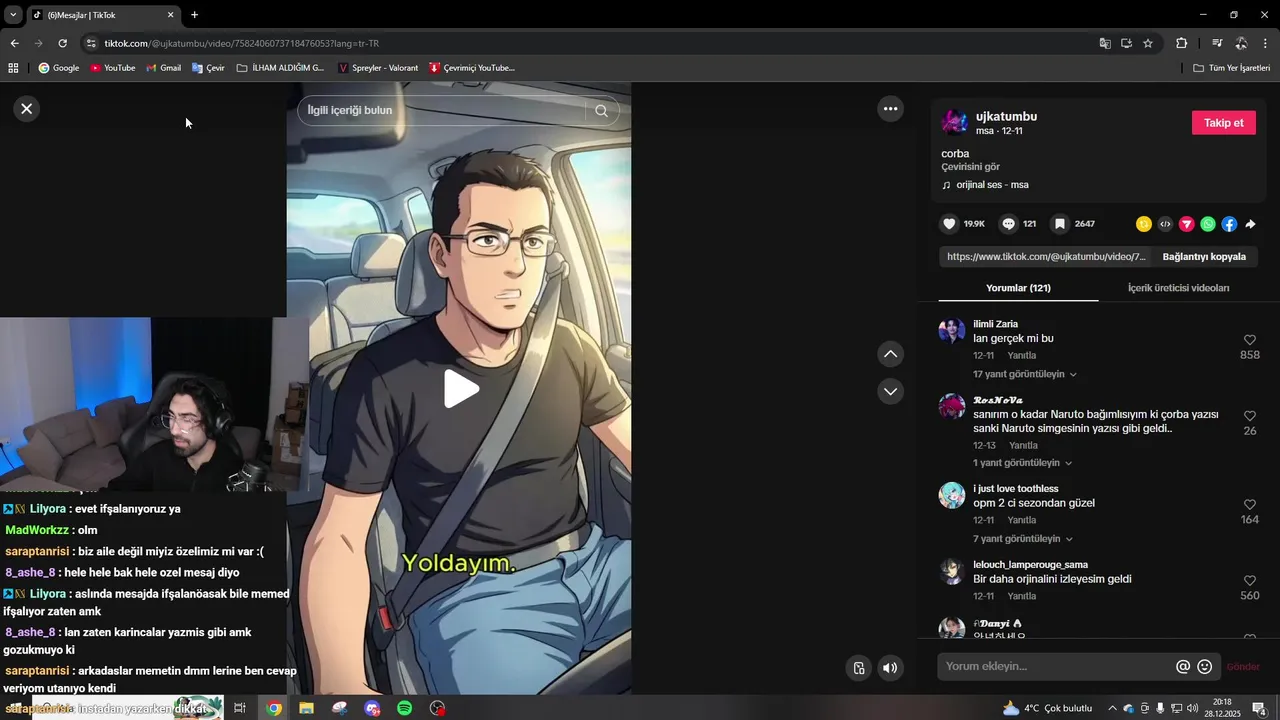Mention a user with @ icon

[1183, 666]
